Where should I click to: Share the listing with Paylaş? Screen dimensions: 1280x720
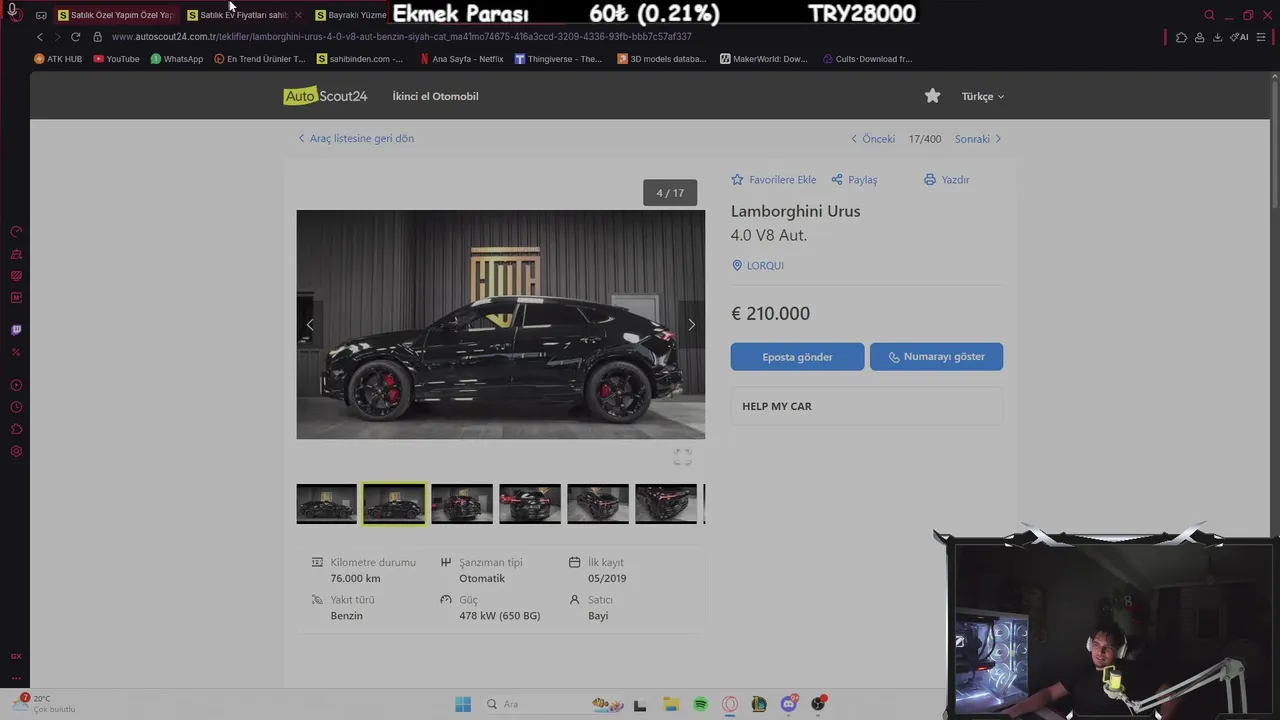tap(854, 180)
